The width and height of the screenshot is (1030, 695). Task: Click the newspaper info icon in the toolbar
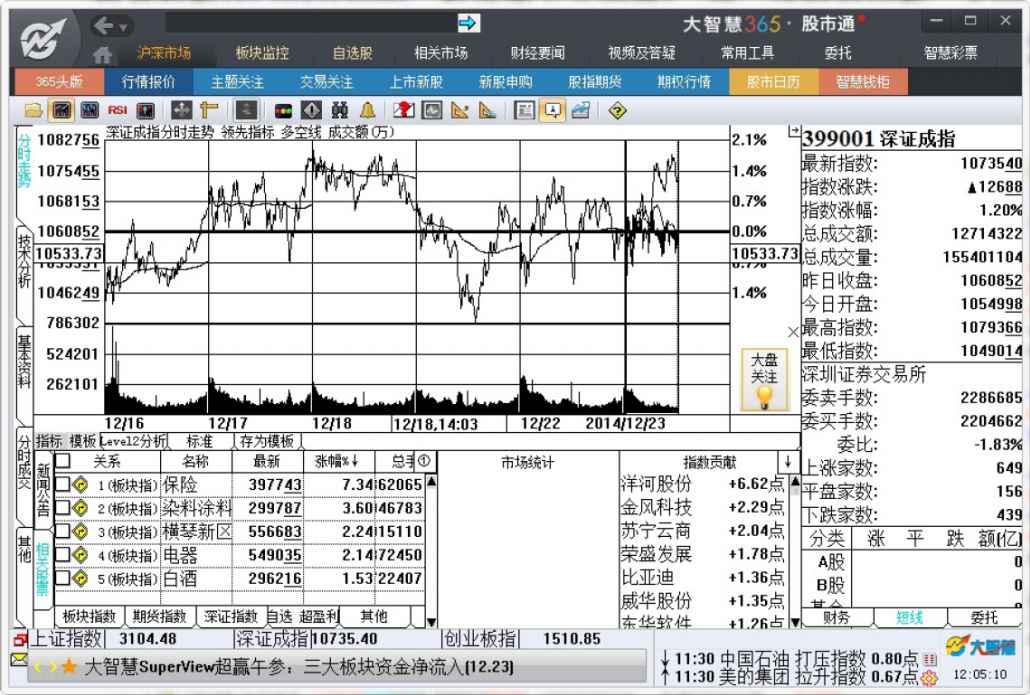point(524,110)
